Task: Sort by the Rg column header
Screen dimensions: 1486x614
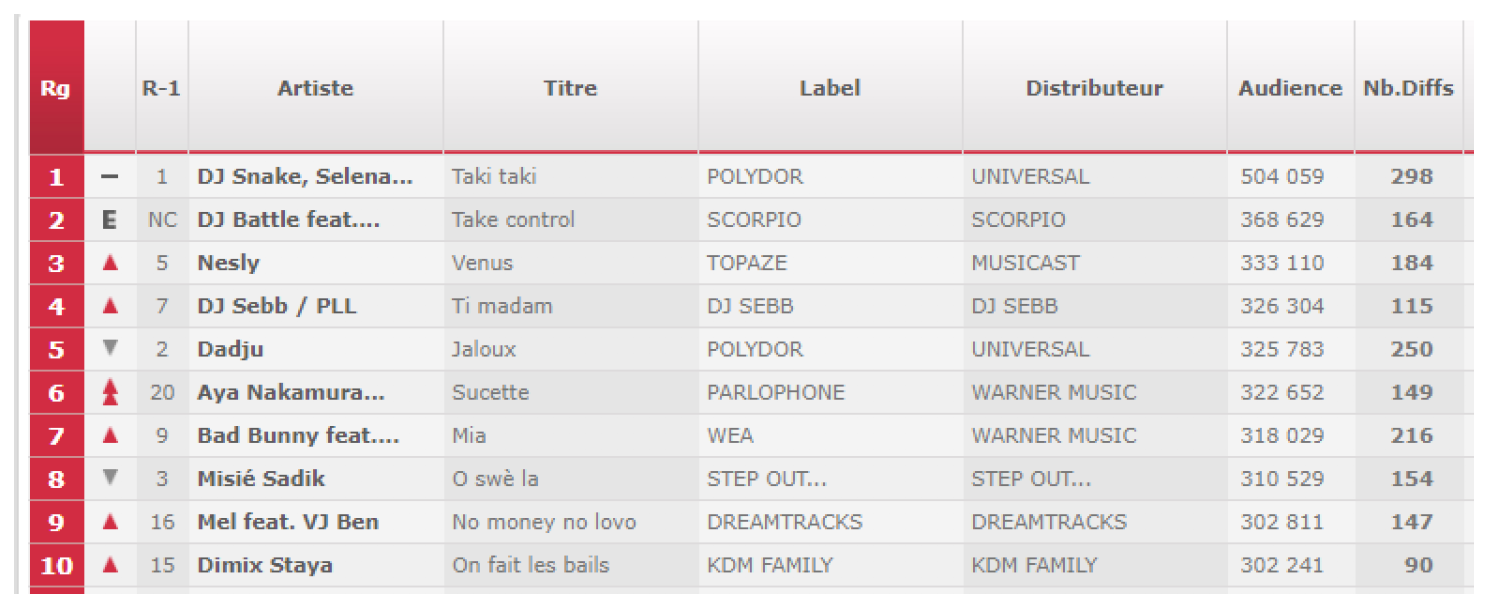Action: click(x=56, y=88)
